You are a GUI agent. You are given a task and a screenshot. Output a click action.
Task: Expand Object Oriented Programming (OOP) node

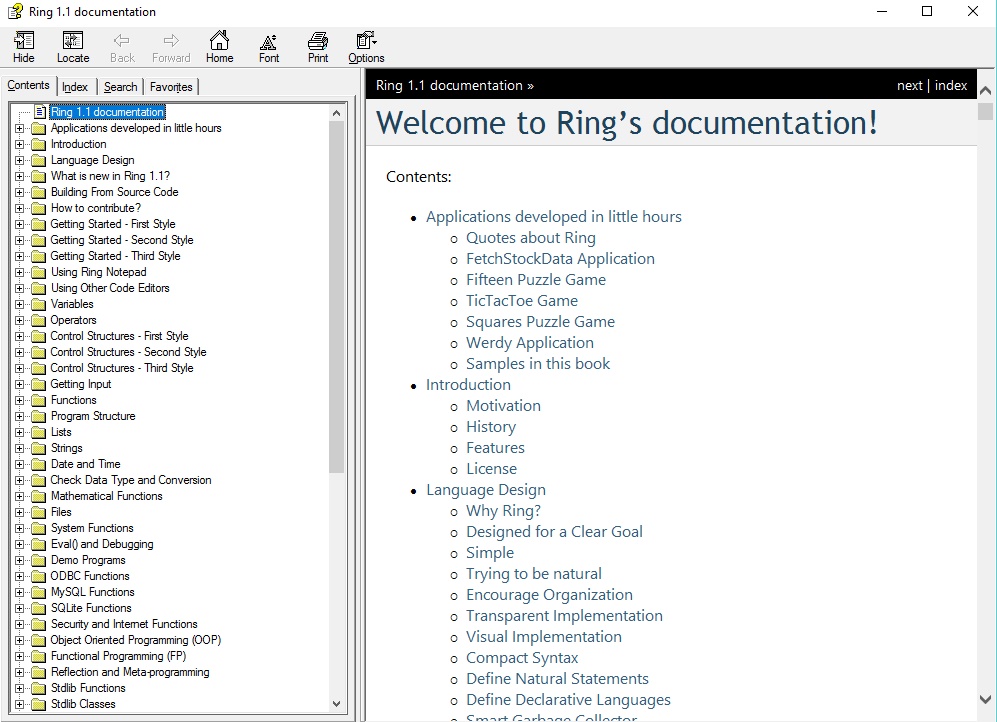click(19, 641)
